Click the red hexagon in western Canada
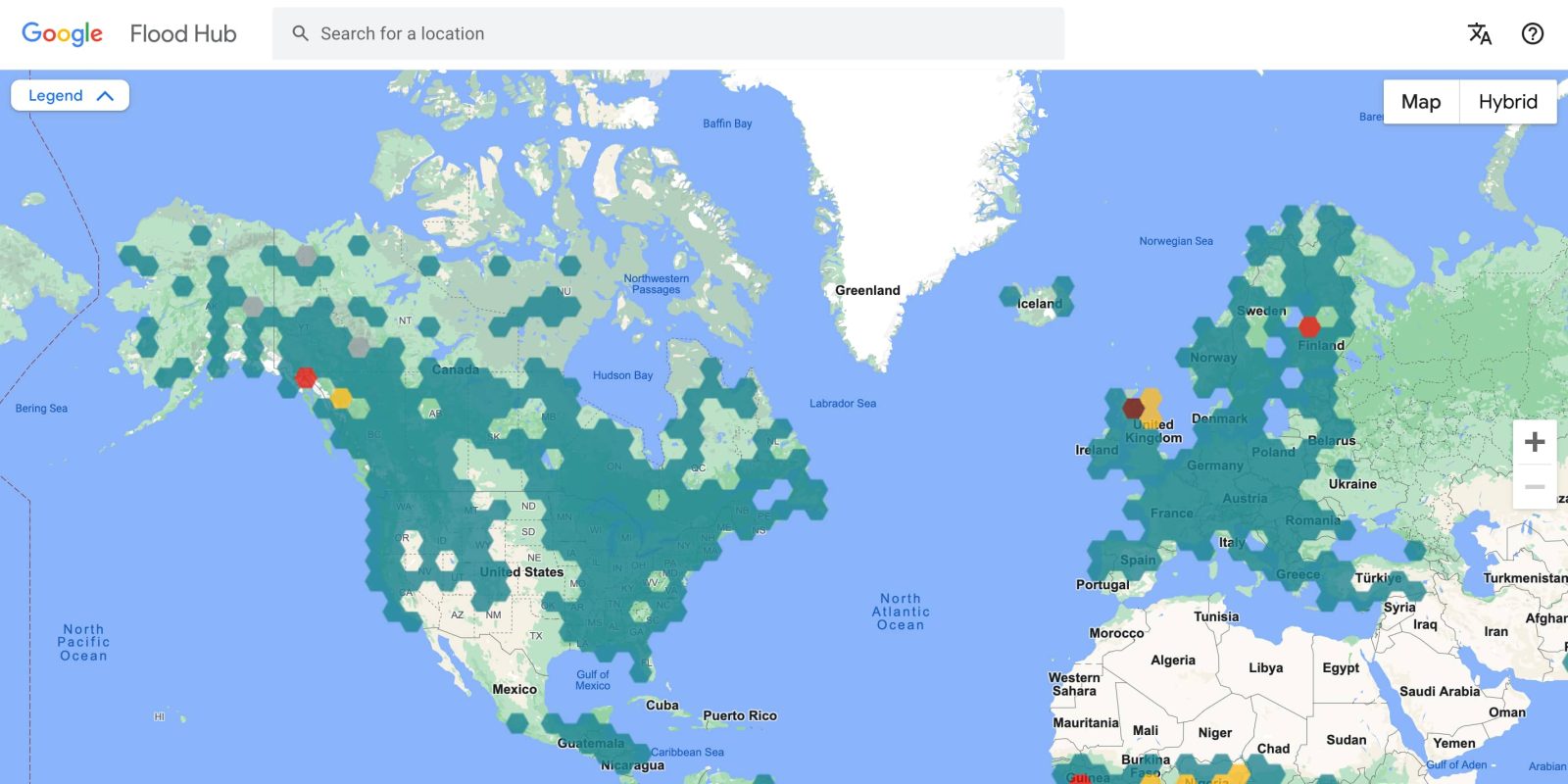The image size is (1568, 784). [x=306, y=377]
